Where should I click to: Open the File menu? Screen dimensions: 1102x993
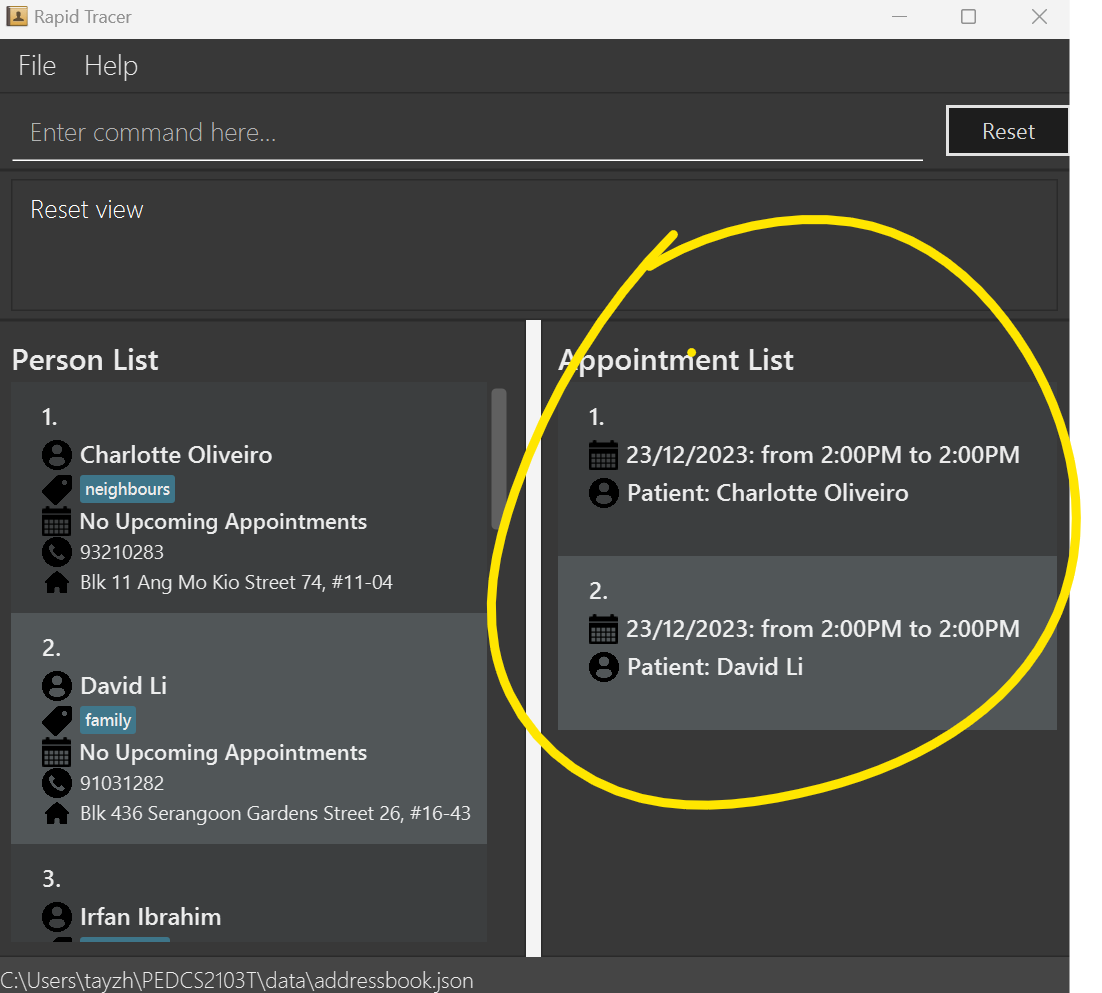click(37, 66)
